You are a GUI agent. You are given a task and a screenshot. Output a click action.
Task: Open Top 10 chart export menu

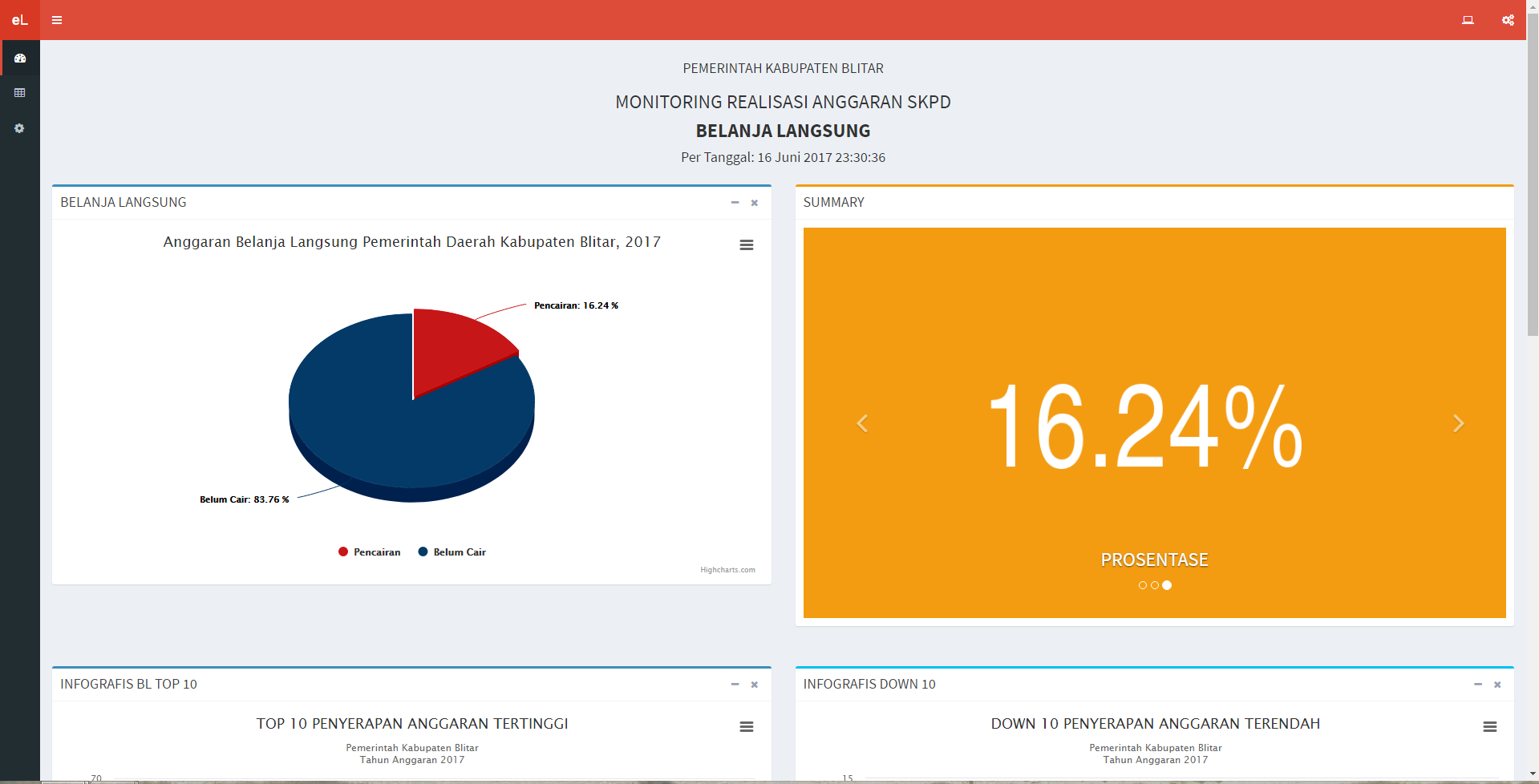[x=746, y=727]
